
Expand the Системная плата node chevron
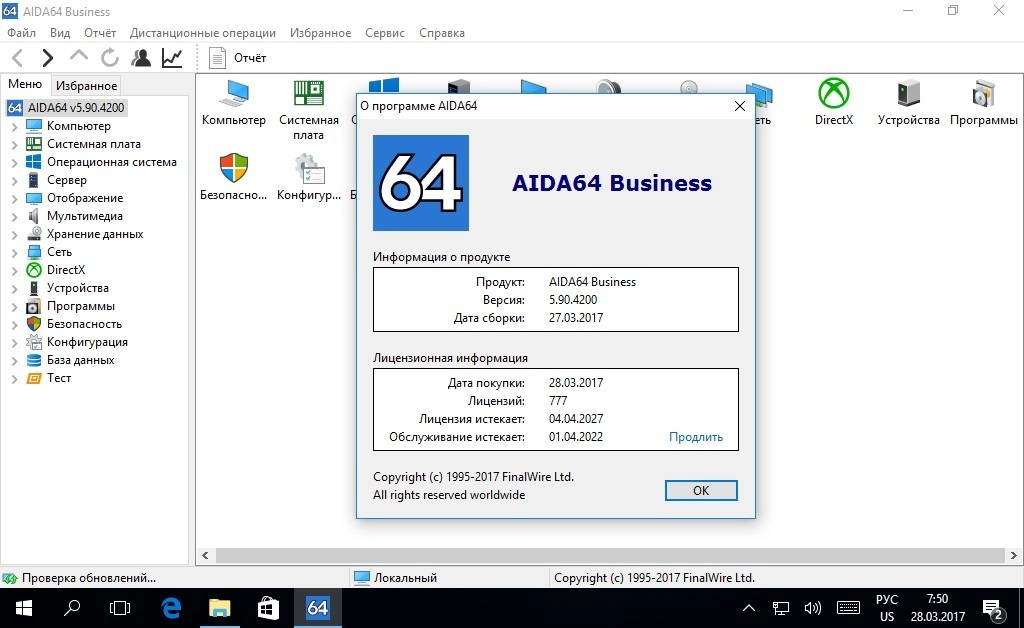14,144
